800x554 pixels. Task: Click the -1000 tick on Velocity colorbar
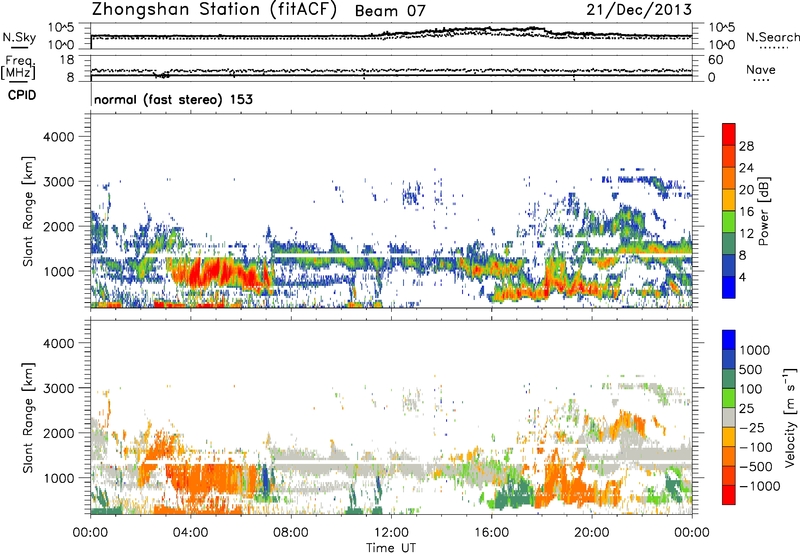[759, 486]
